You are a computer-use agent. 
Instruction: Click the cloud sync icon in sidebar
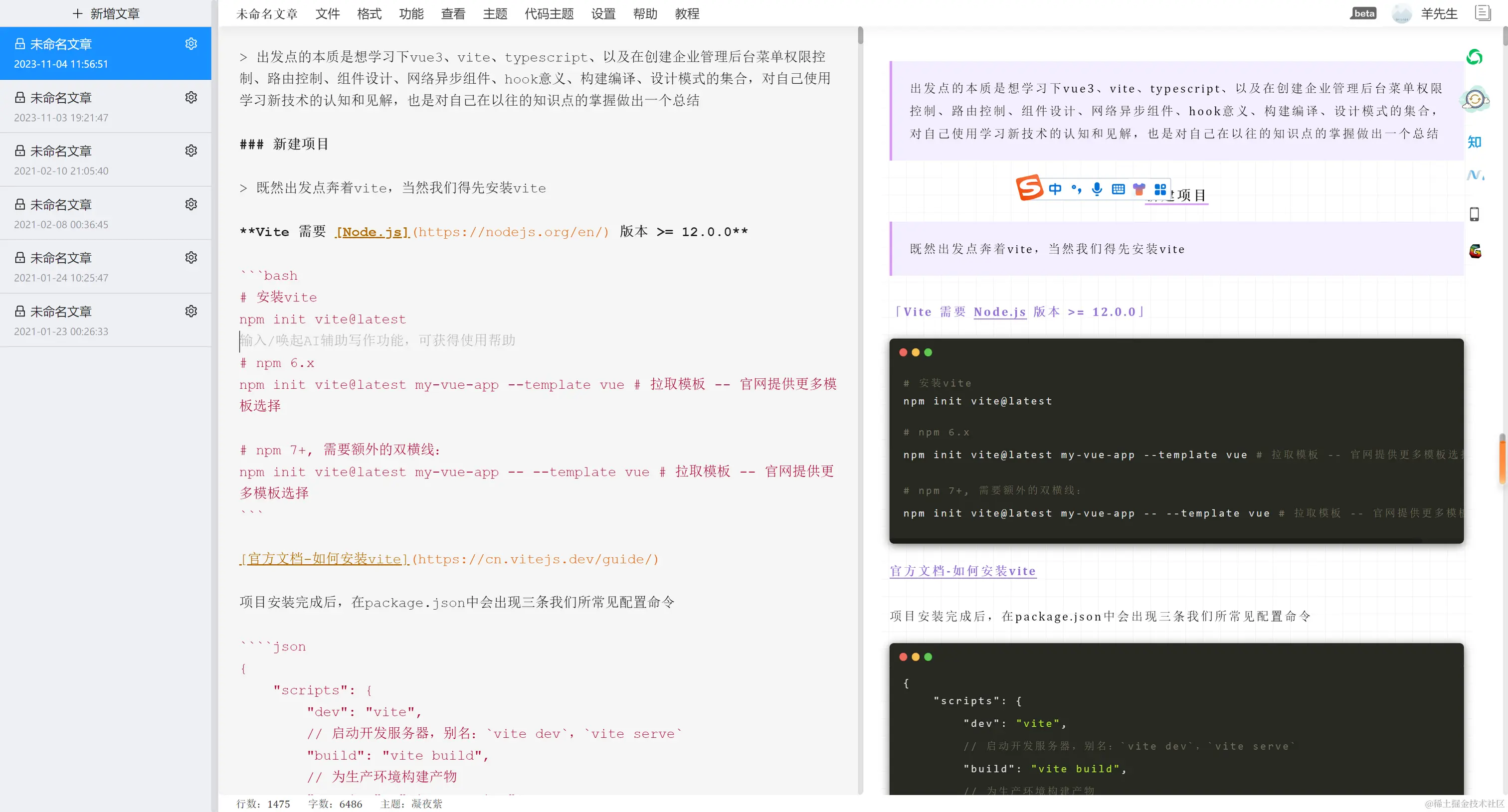(1475, 100)
